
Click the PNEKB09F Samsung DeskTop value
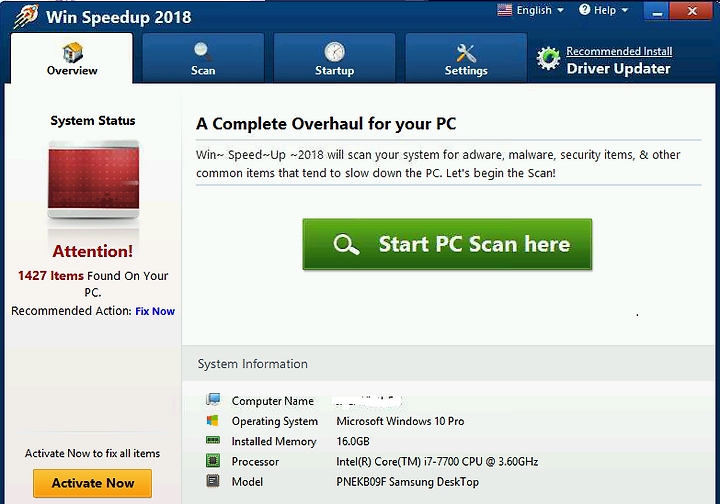point(407,482)
